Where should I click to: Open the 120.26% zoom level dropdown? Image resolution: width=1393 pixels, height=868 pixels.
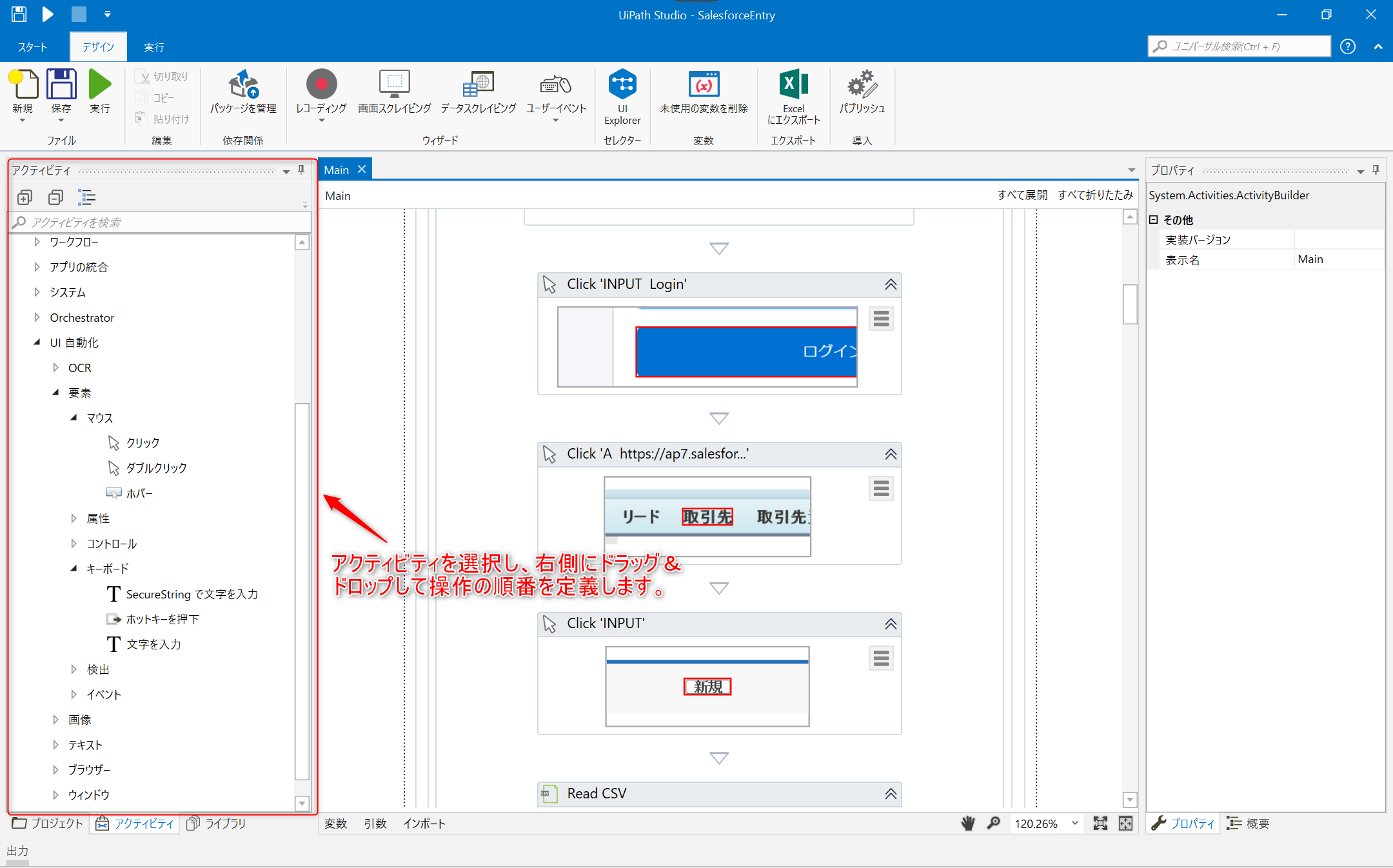[1075, 824]
